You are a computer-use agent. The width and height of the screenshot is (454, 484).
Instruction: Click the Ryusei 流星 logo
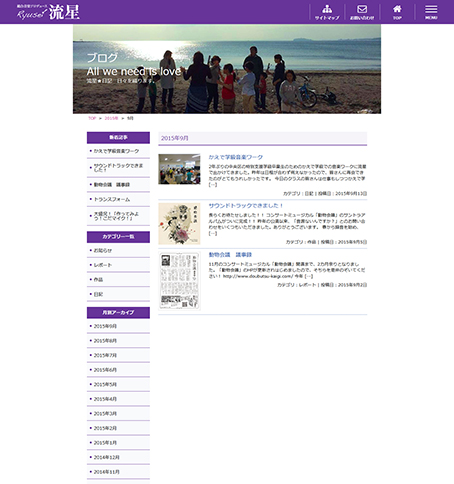[x=48, y=12]
